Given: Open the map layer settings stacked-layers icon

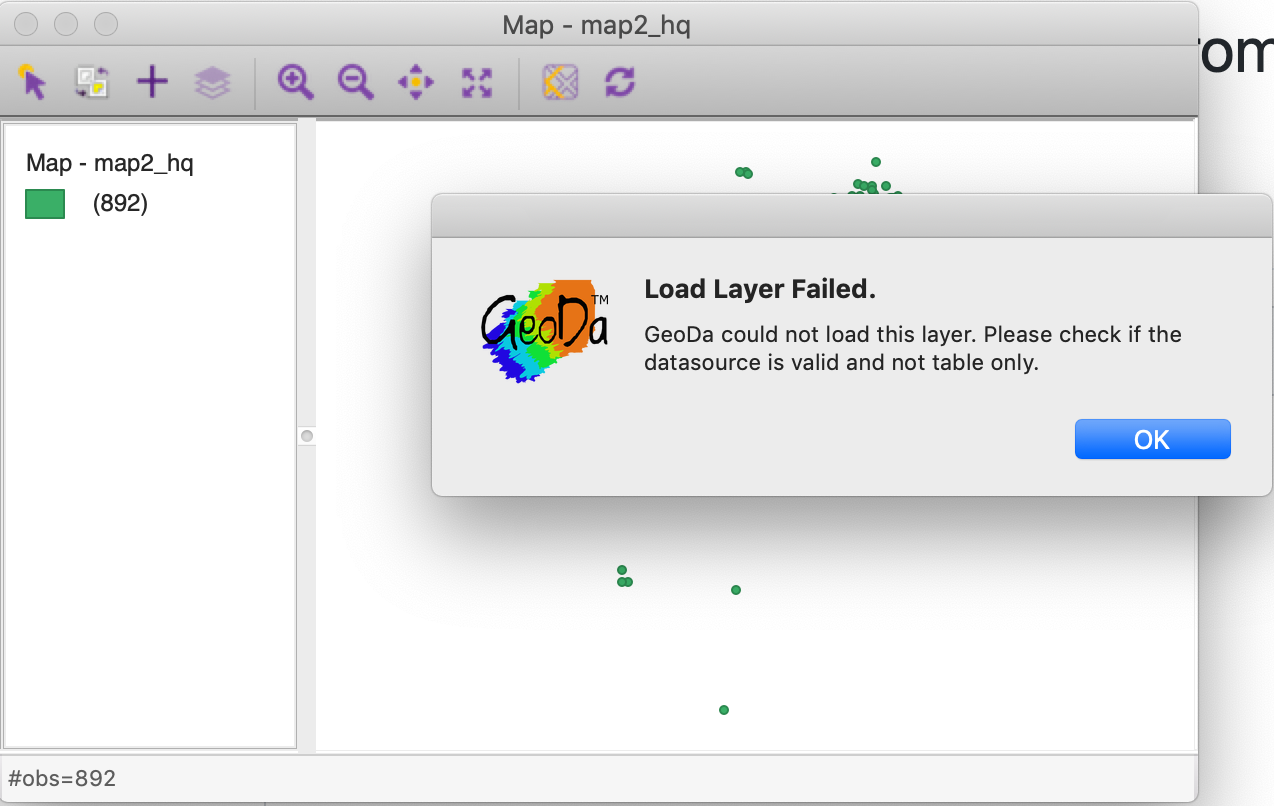Looking at the screenshot, I should tap(210, 82).
